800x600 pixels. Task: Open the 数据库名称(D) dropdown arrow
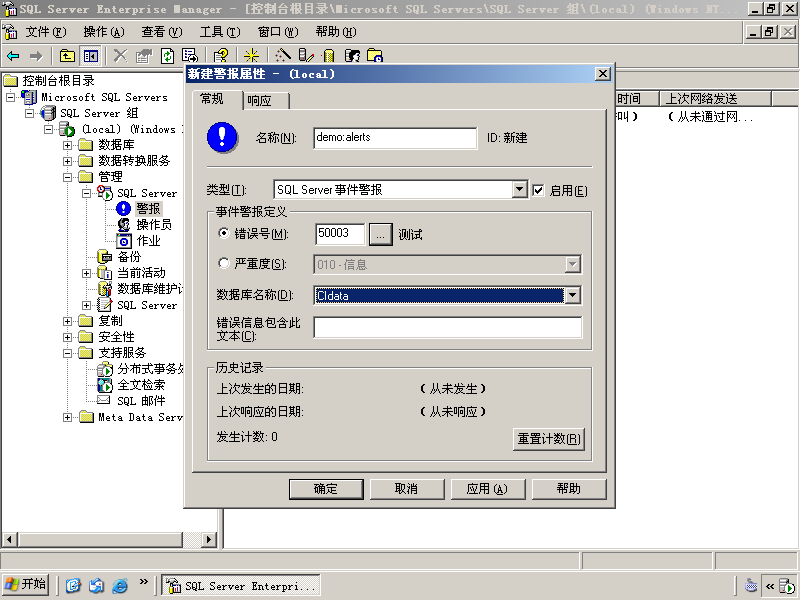point(572,295)
